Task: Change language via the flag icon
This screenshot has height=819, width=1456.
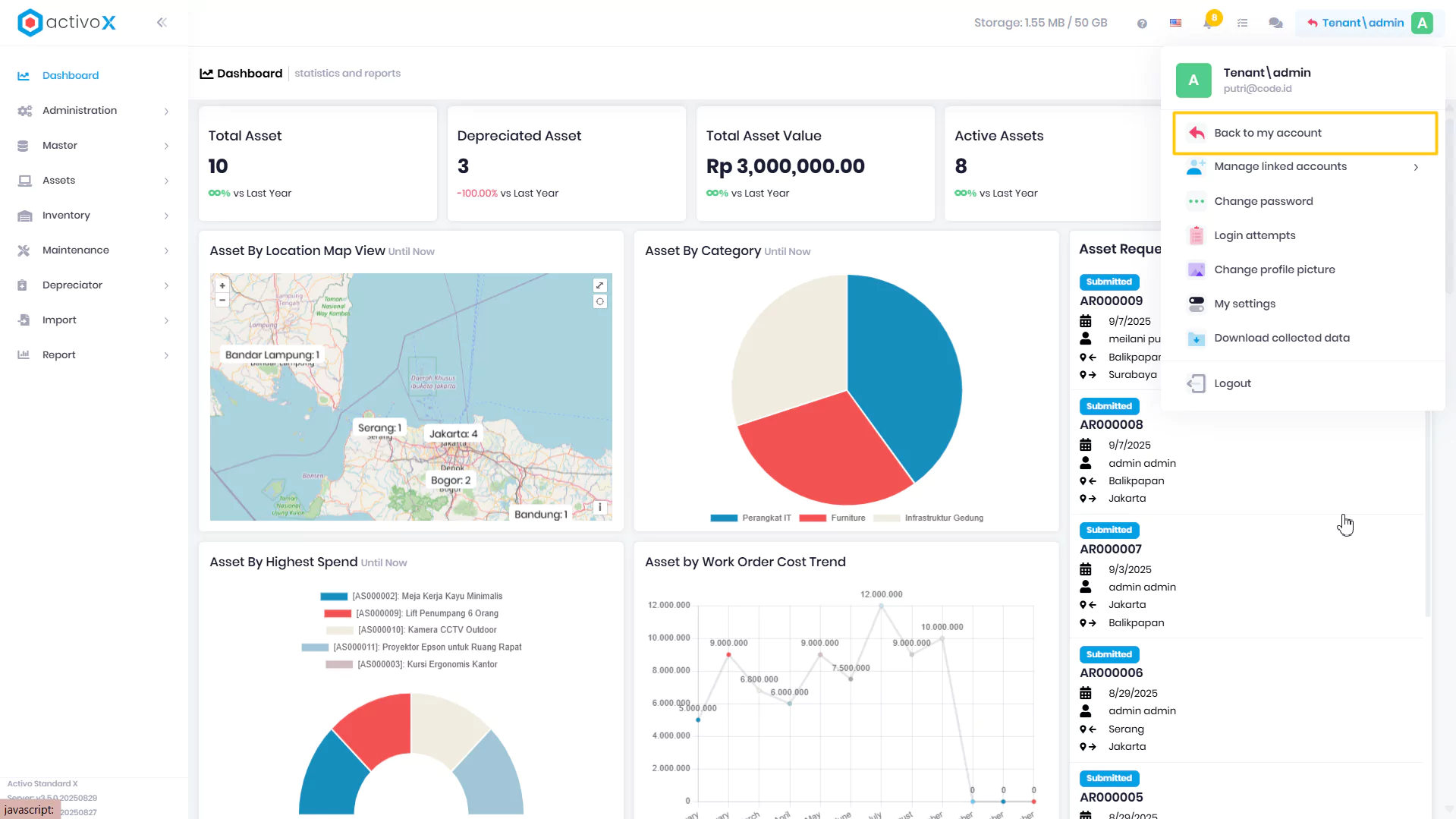Action: (1175, 23)
